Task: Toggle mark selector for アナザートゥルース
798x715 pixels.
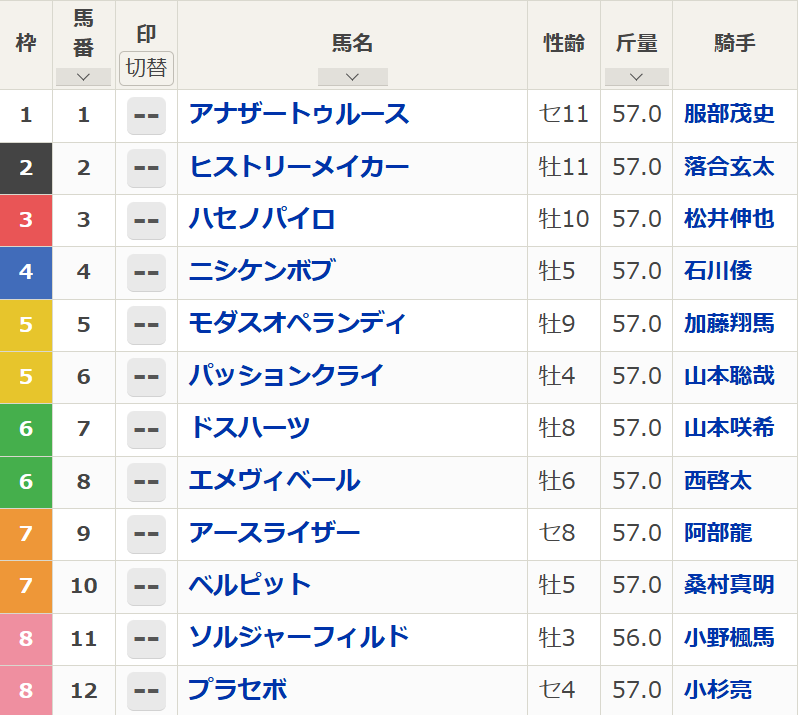Action: click(x=146, y=115)
